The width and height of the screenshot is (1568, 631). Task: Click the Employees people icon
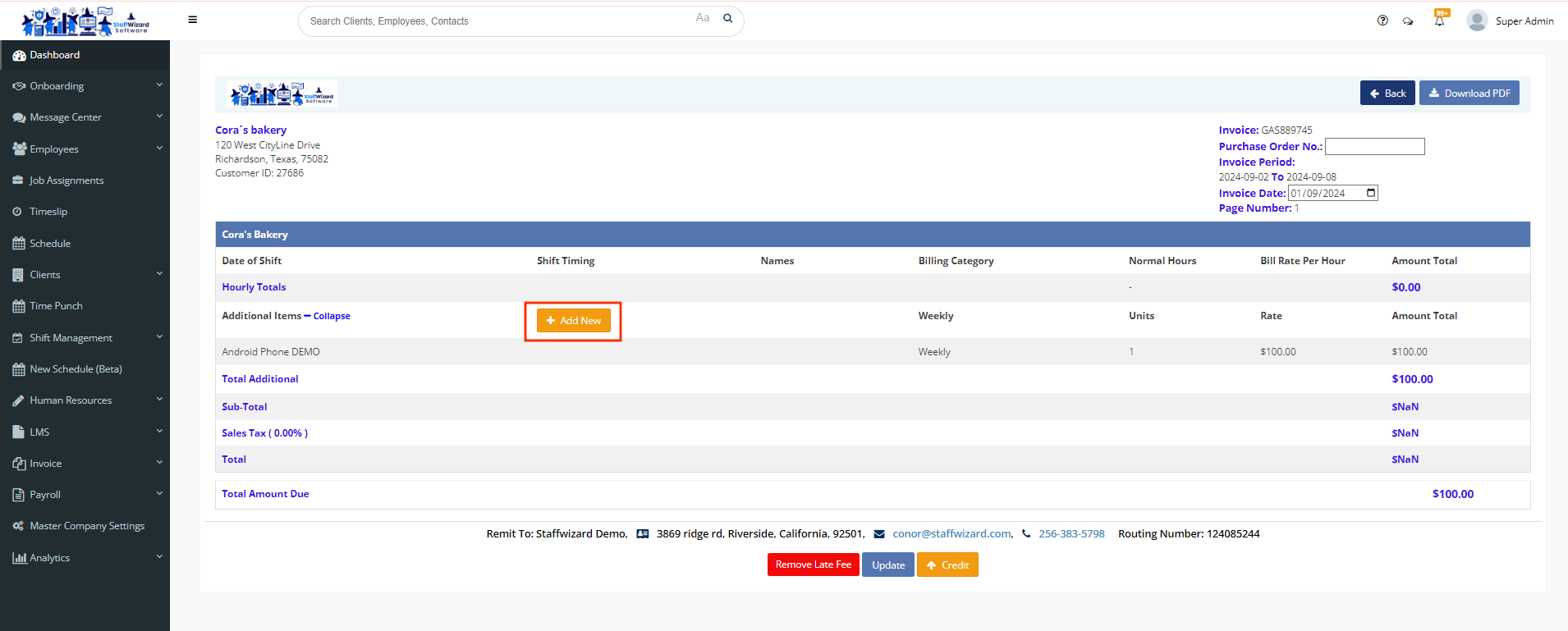19,149
